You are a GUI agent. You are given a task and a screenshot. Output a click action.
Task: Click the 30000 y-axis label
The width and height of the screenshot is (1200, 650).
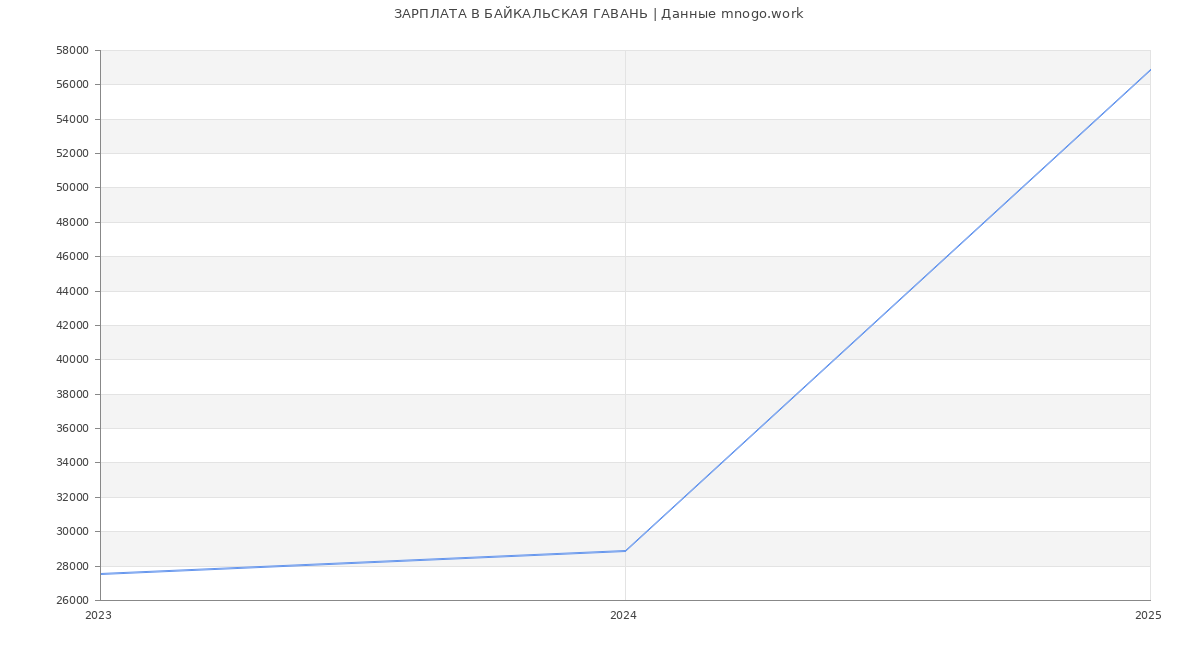[x=72, y=532]
